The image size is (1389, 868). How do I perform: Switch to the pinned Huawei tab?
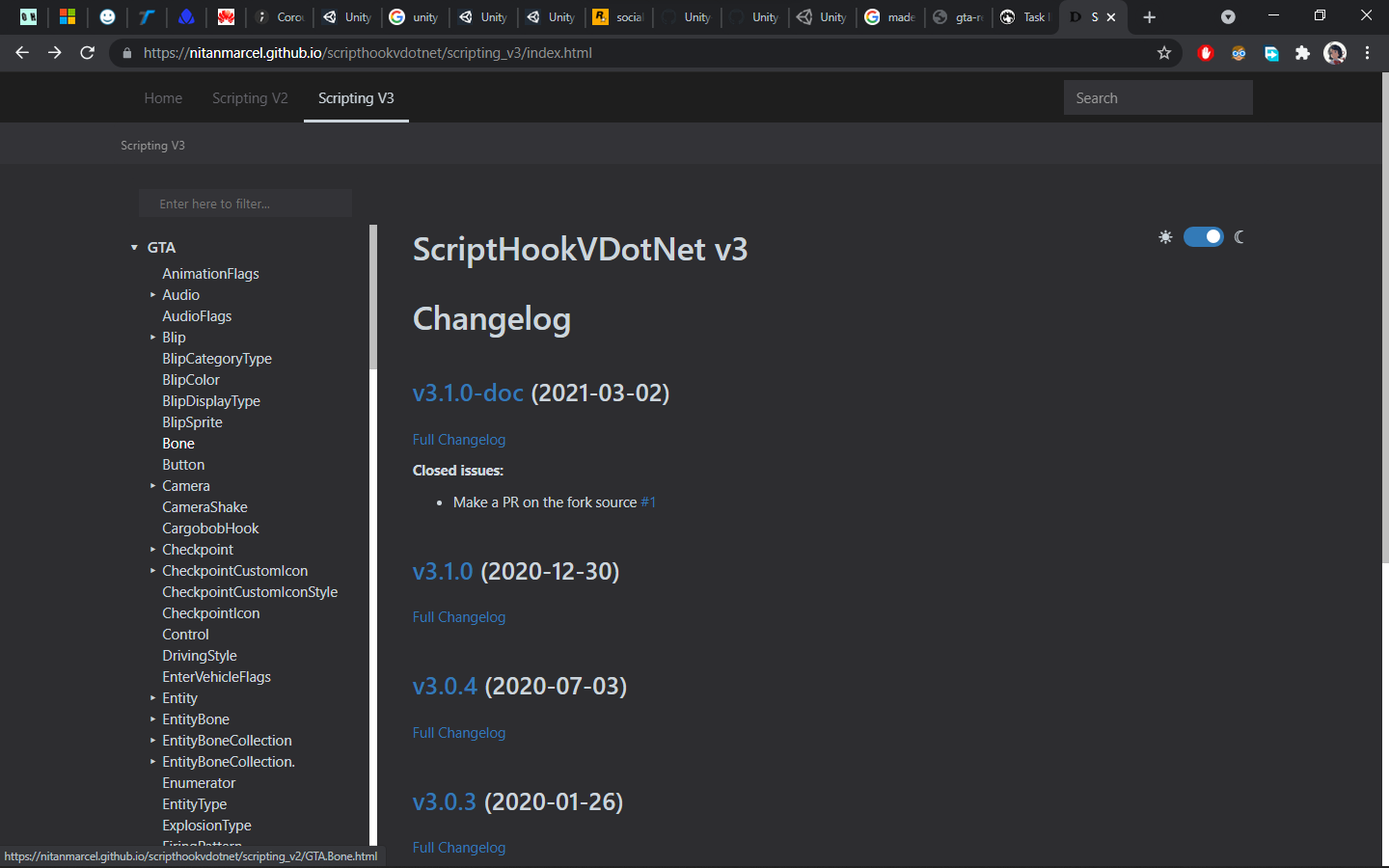pyautogui.click(x=226, y=16)
